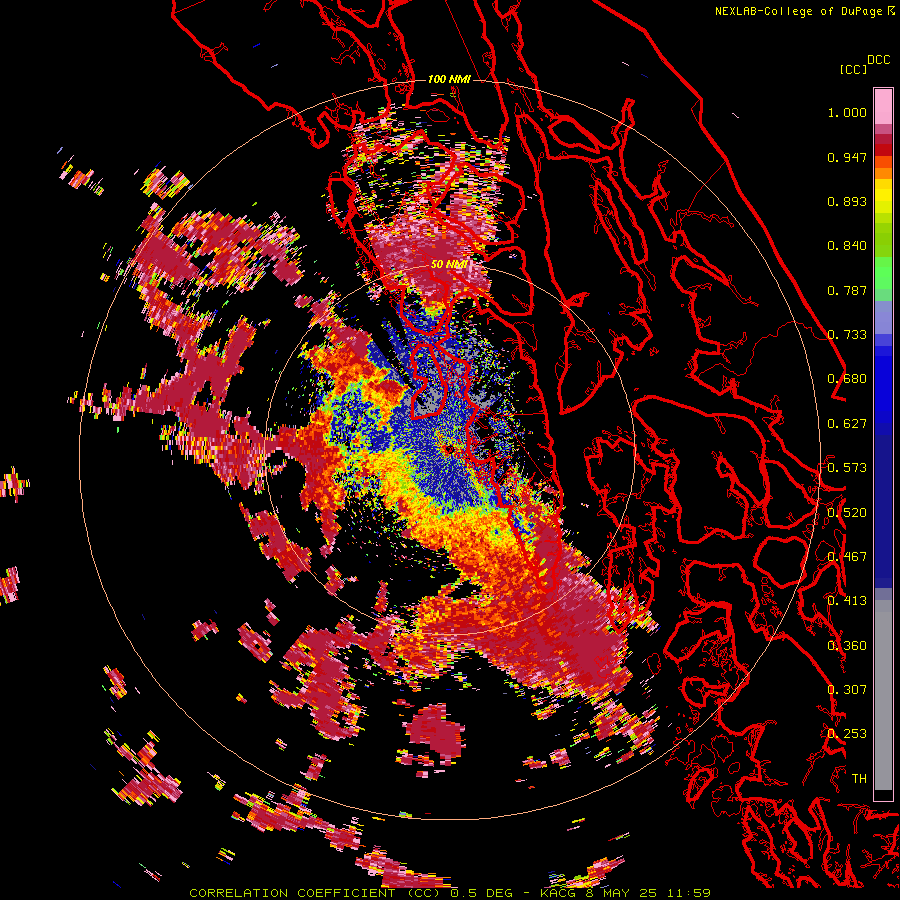Click the yellow segment of the color bar

point(883,196)
